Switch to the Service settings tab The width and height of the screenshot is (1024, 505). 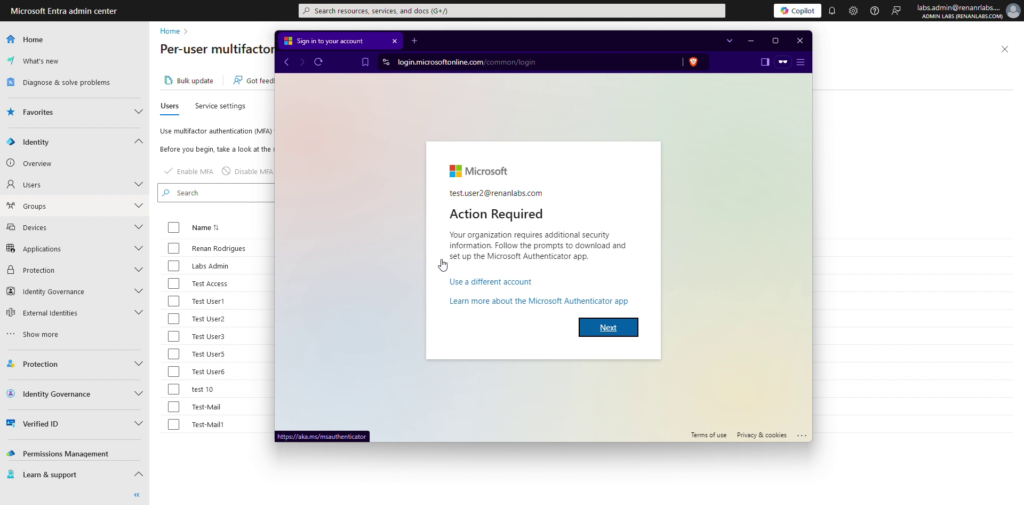pos(220,106)
